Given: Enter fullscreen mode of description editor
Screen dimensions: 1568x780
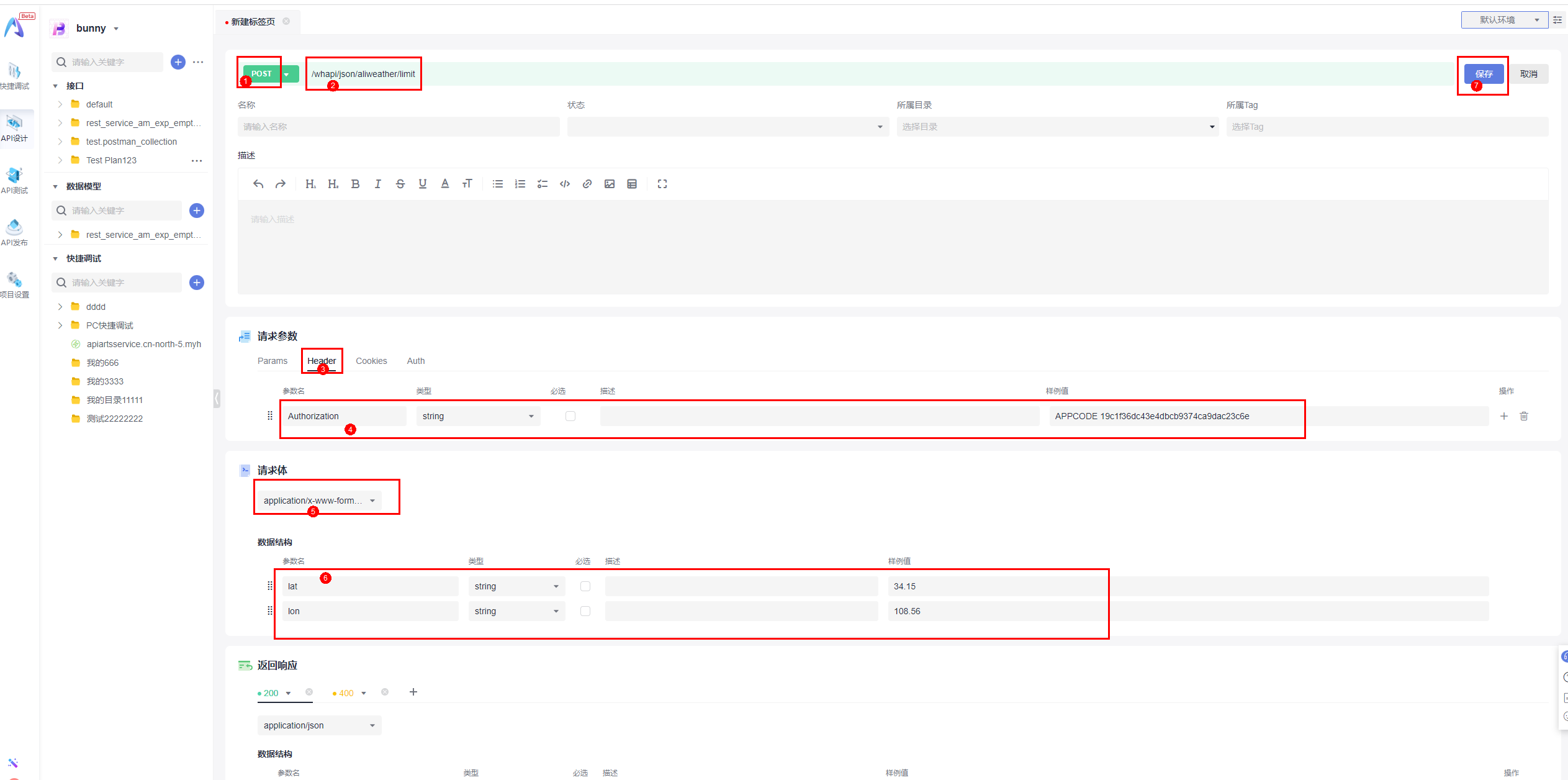Looking at the screenshot, I should [x=662, y=184].
